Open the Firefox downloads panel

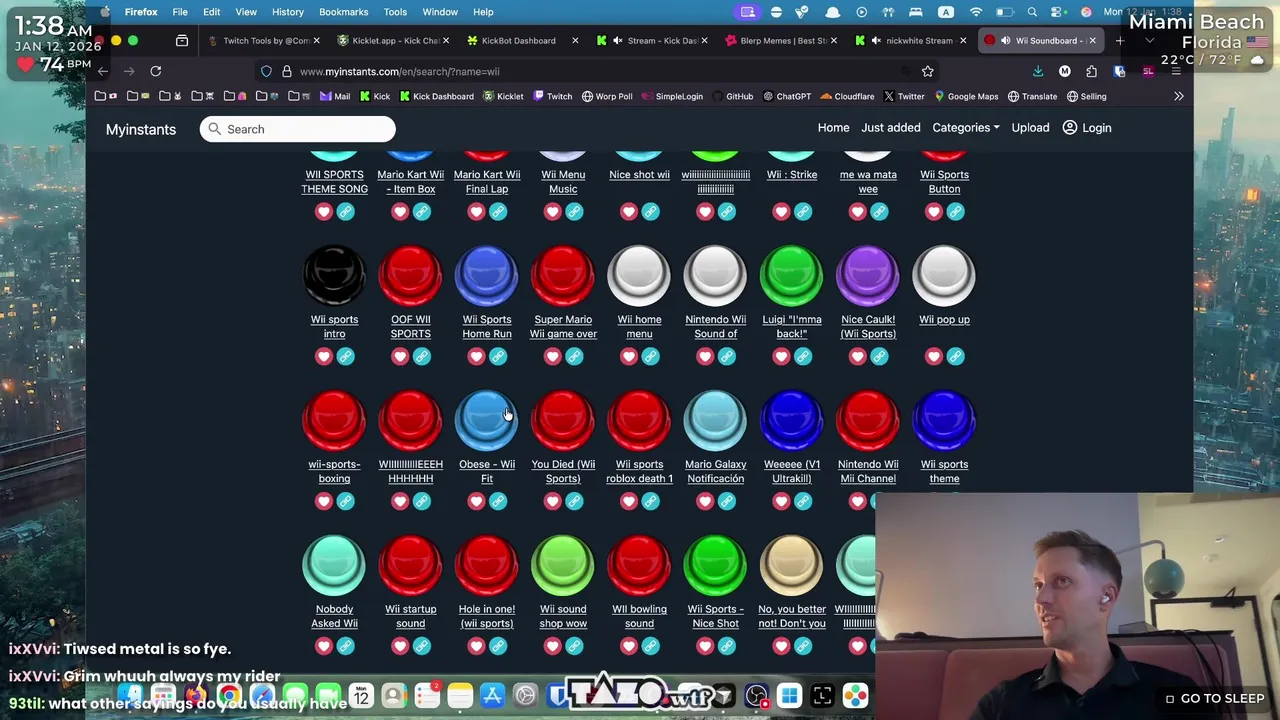tap(1038, 72)
